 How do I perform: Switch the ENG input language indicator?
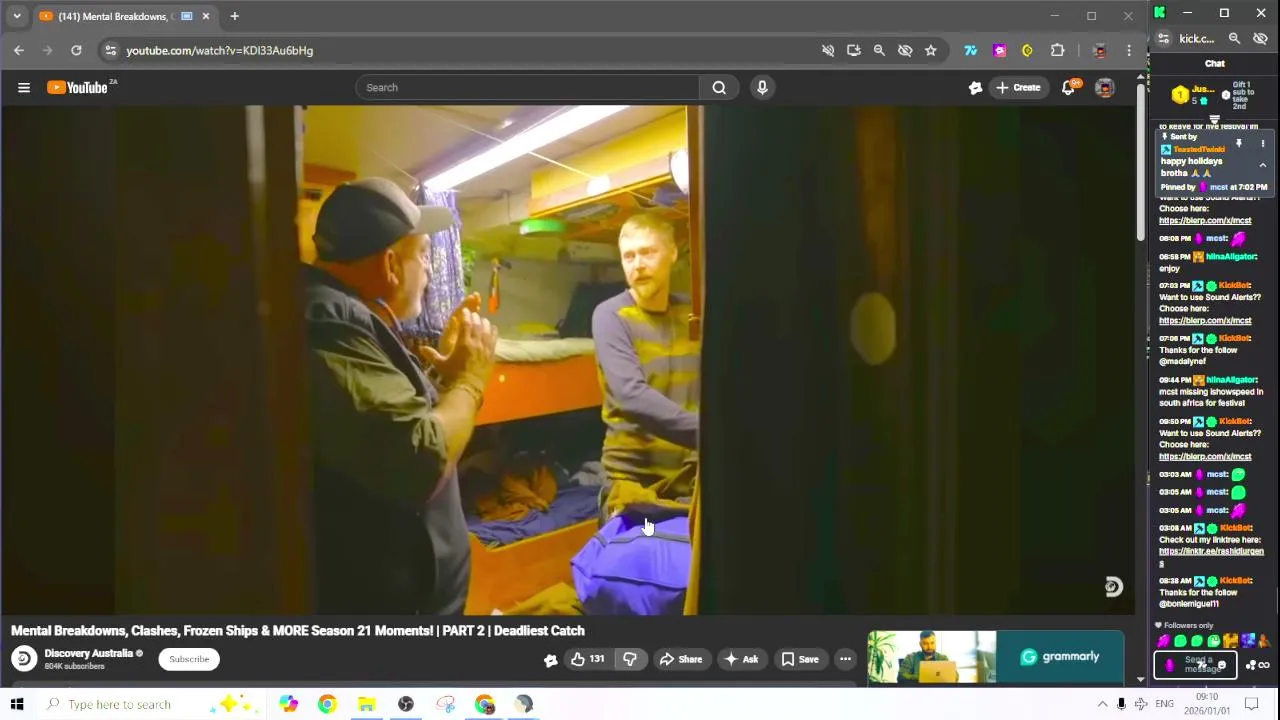1164,704
